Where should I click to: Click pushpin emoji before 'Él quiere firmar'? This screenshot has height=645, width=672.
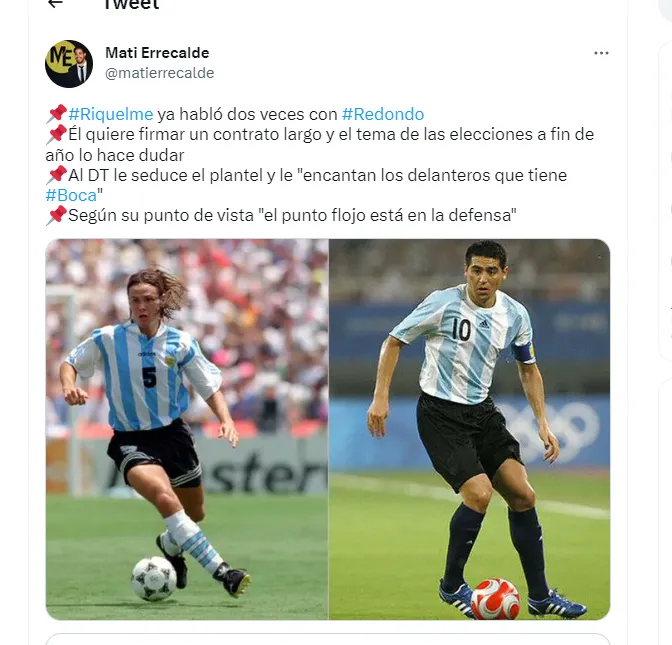click(x=57, y=134)
